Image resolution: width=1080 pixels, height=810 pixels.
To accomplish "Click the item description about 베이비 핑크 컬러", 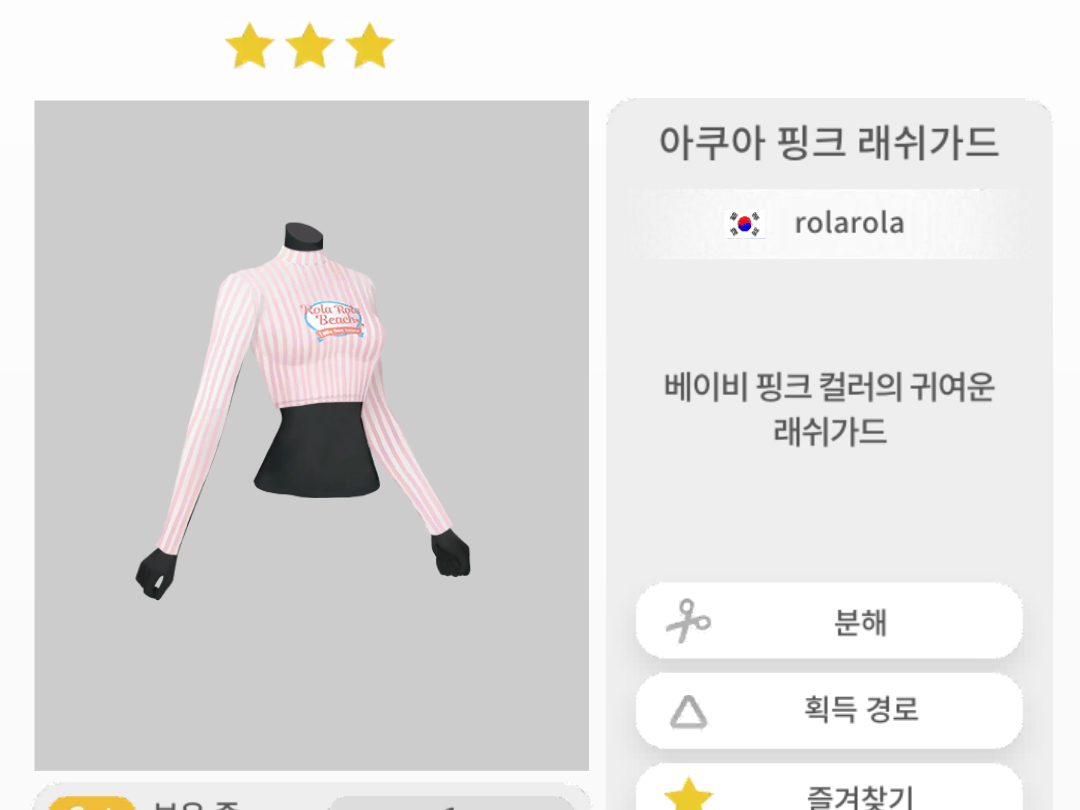I will tap(829, 409).
